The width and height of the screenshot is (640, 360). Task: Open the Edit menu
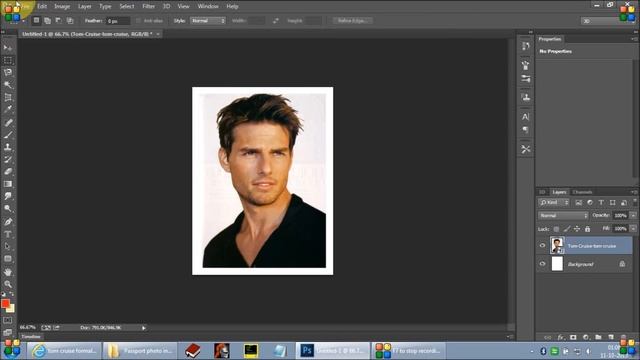[x=42, y=7]
